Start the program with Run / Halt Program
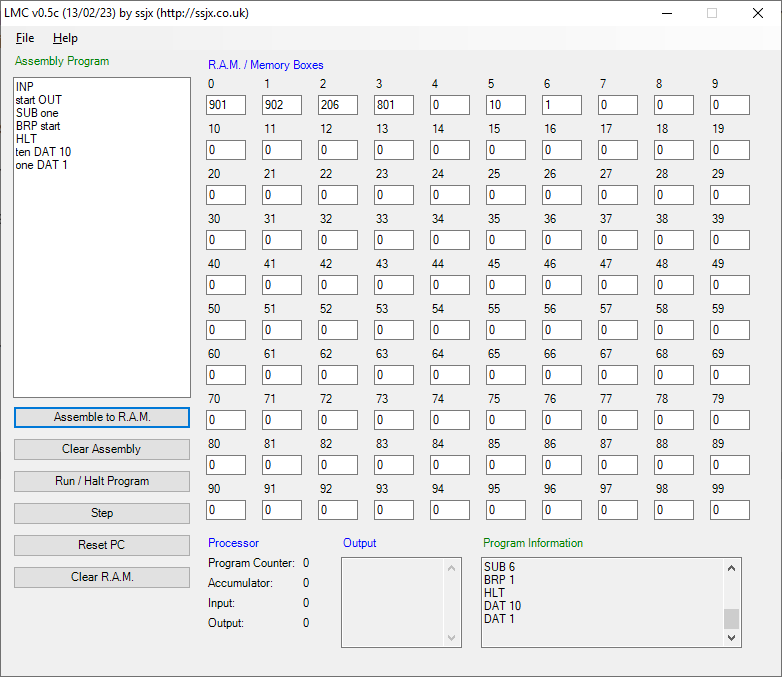Image resolution: width=782 pixels, height=677 pixels. [101, 481]
